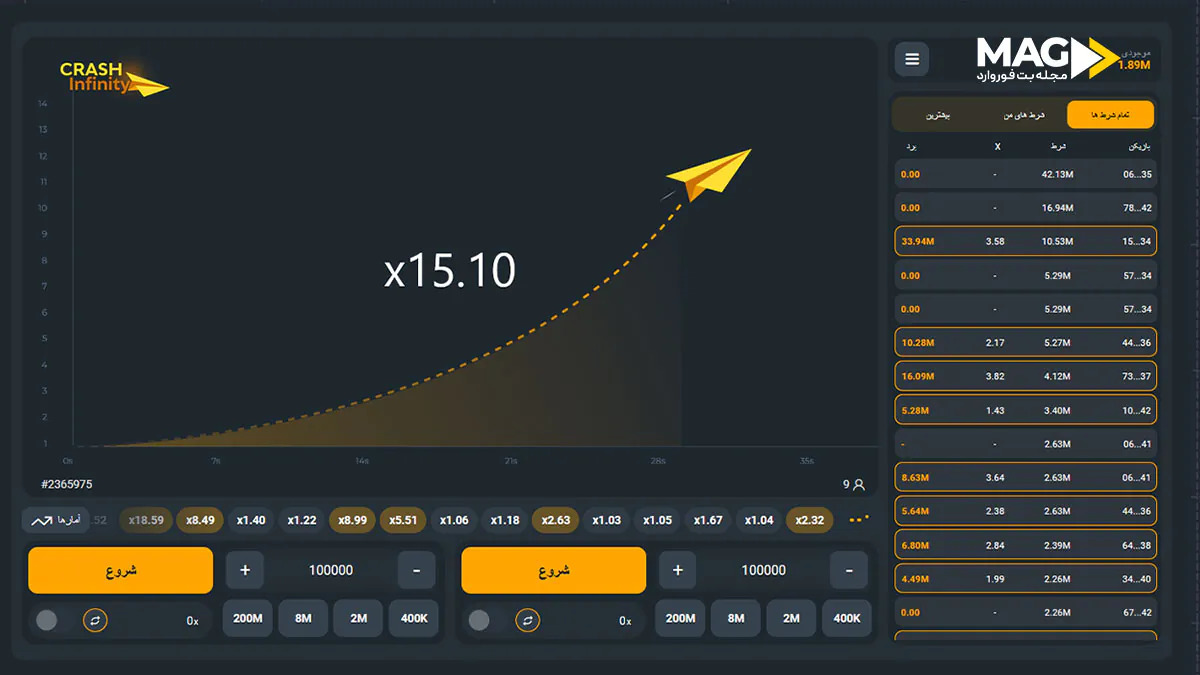Click the players count person icon
Image resolution: width=1200 pixels, height=675 pixels.
(x=858, y=485)
